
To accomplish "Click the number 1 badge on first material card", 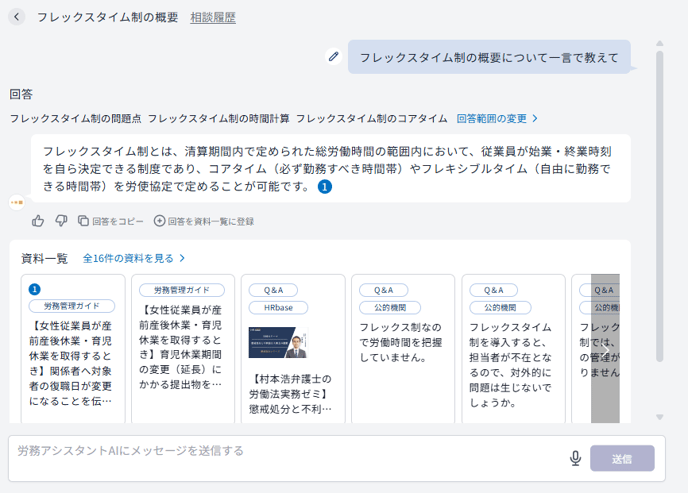I will [35, 289].
